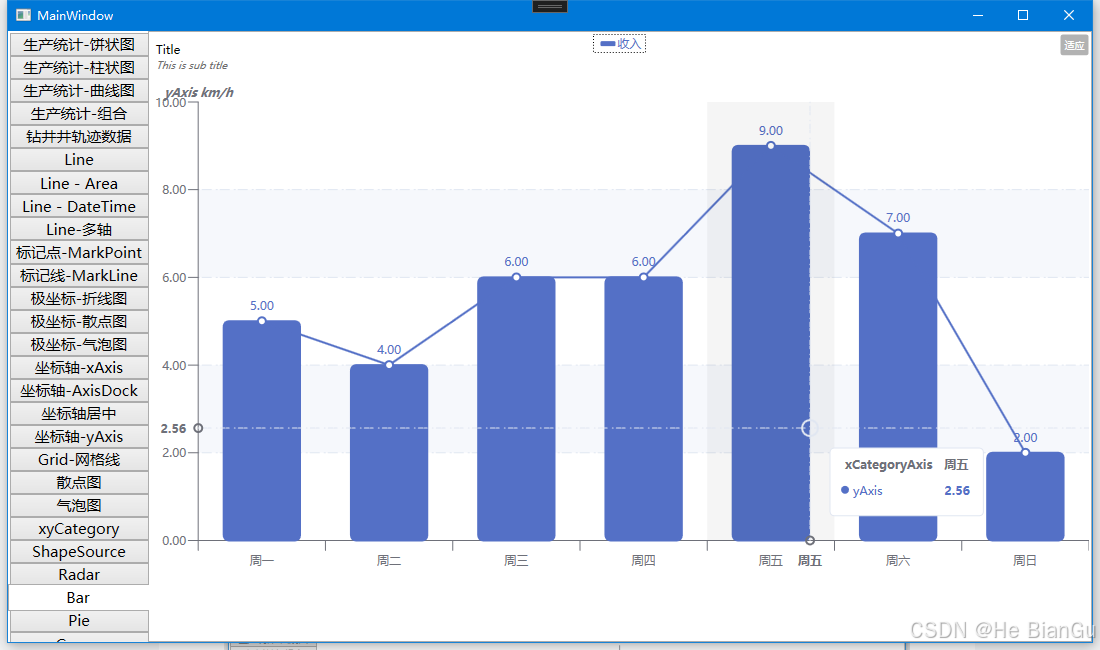Click the 周五 bar
The width and height of the screenshot is (1100, 650).
pos(770,343)
